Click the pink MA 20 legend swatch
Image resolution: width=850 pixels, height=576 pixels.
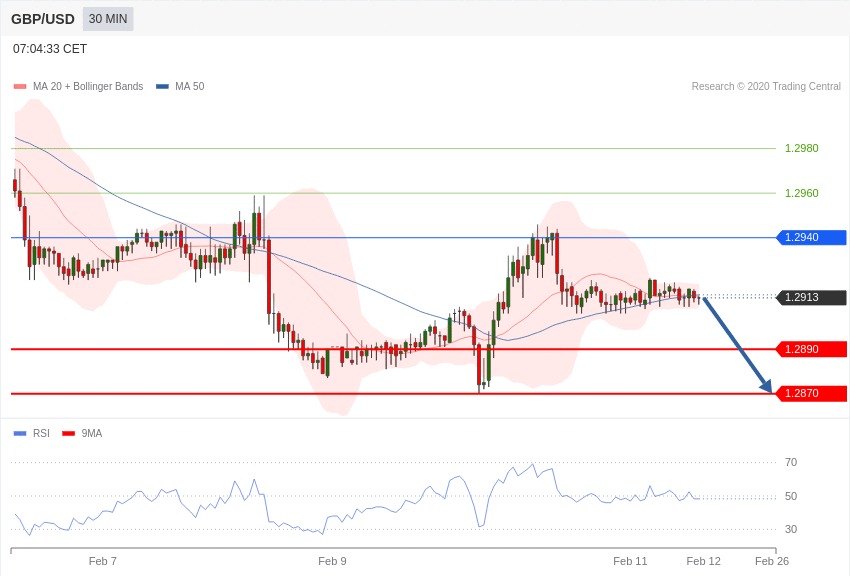coord(20,87)
